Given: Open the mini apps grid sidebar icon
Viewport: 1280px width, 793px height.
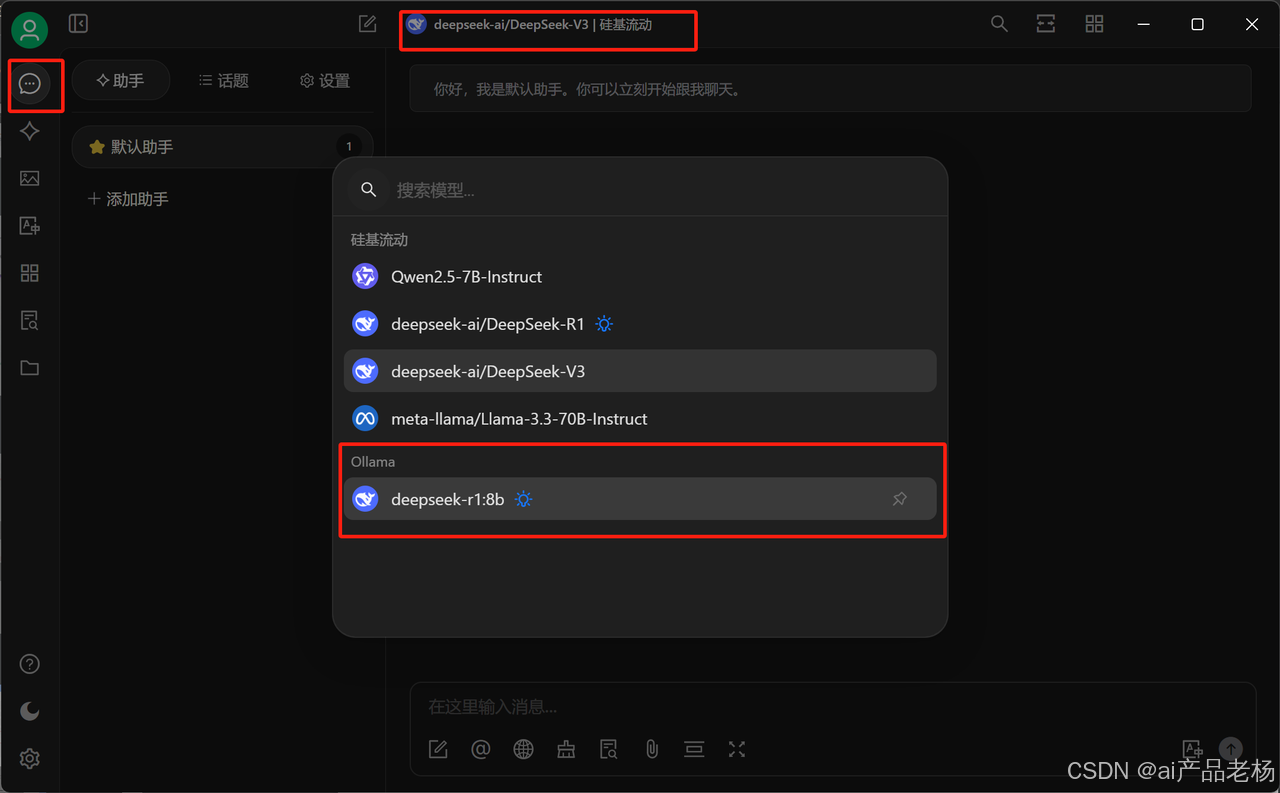Looking at the screenshot, I should point(30,273).
